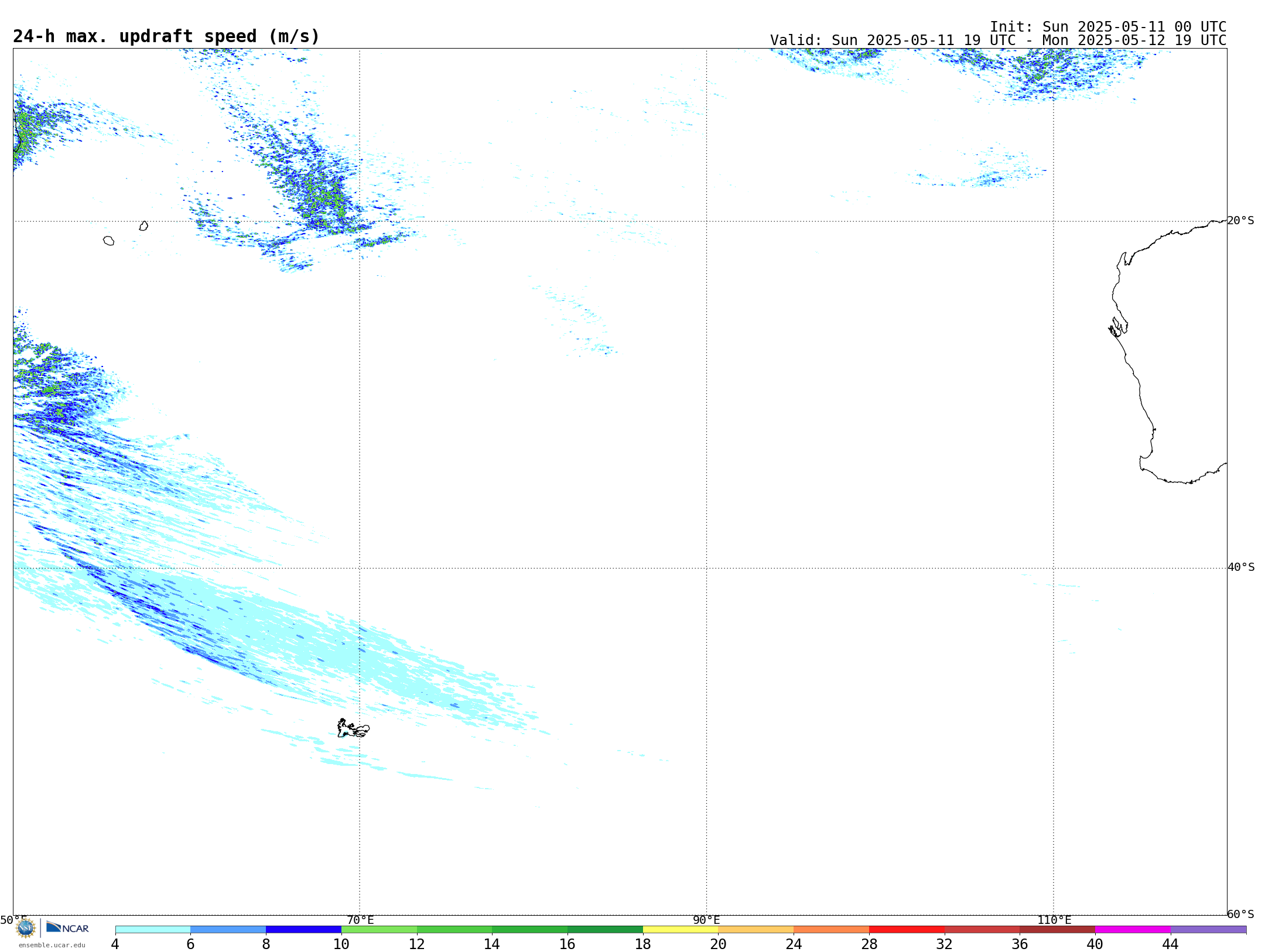Screen dimensions: 1265x952
Task: Click the green 14-16 color bar segment
Action: (530, 930)
